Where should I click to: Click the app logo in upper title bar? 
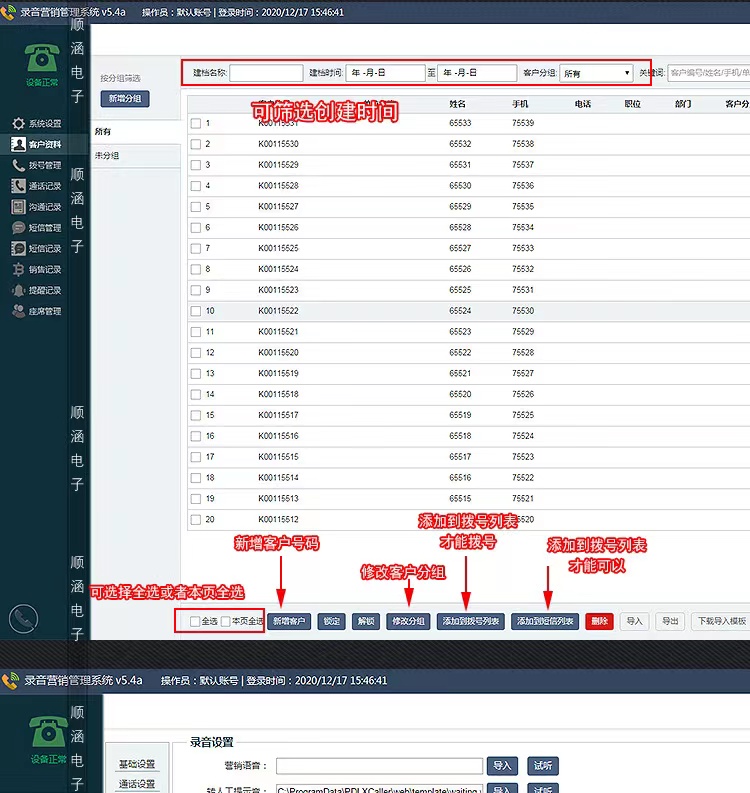coord(8,12)
